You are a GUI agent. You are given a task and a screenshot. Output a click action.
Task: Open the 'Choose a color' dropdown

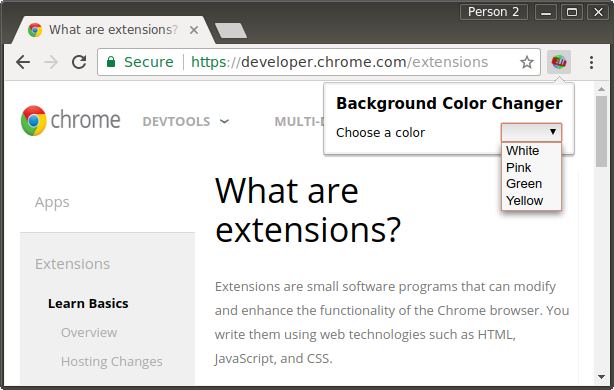point(531,132)
